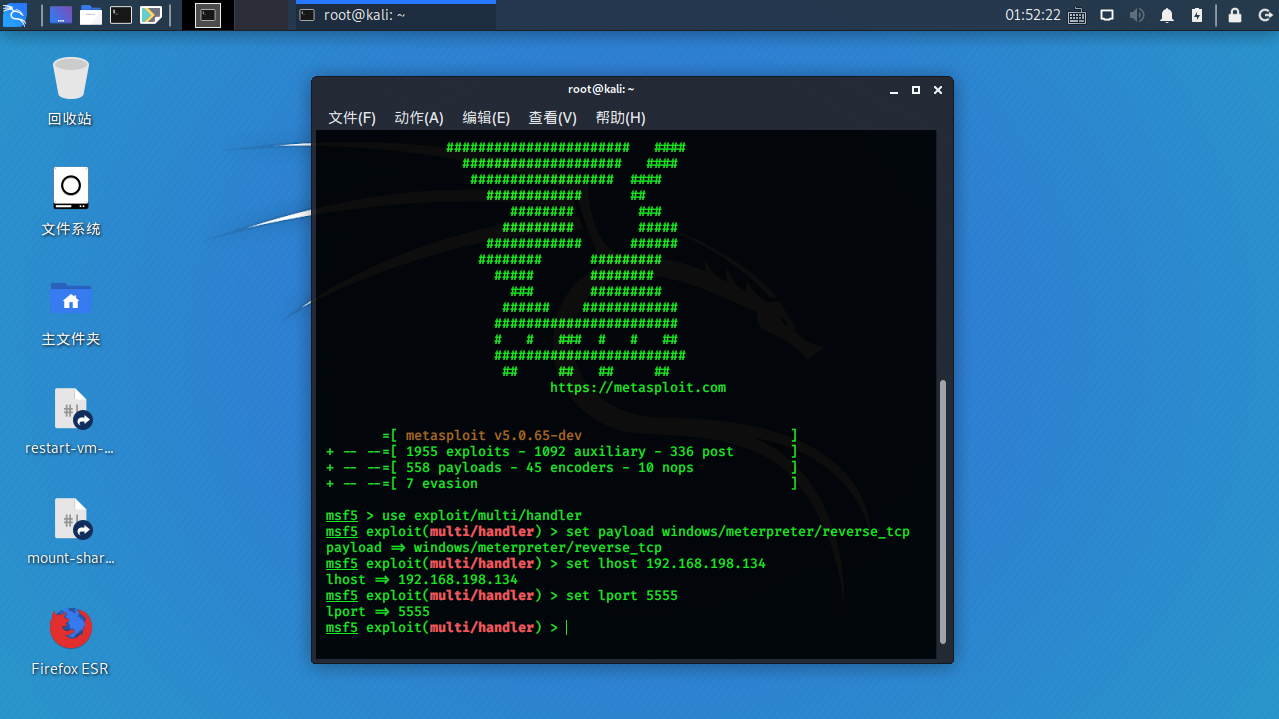Select the 主文件夹 home folder icon
The height and width of the screenshot is (719, 1279).
[70, 311]
